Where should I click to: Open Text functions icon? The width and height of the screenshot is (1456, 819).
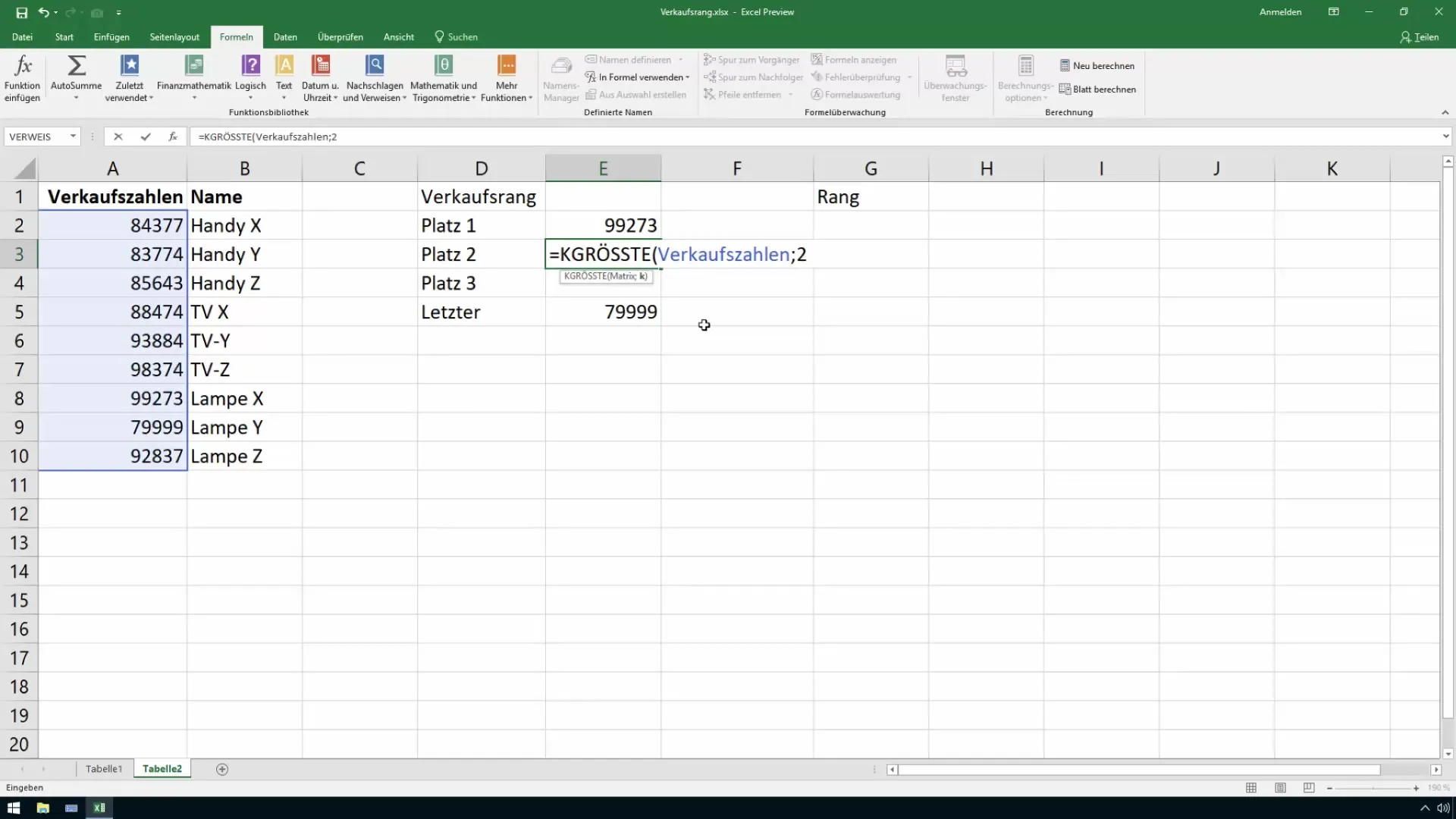[284, 66]
